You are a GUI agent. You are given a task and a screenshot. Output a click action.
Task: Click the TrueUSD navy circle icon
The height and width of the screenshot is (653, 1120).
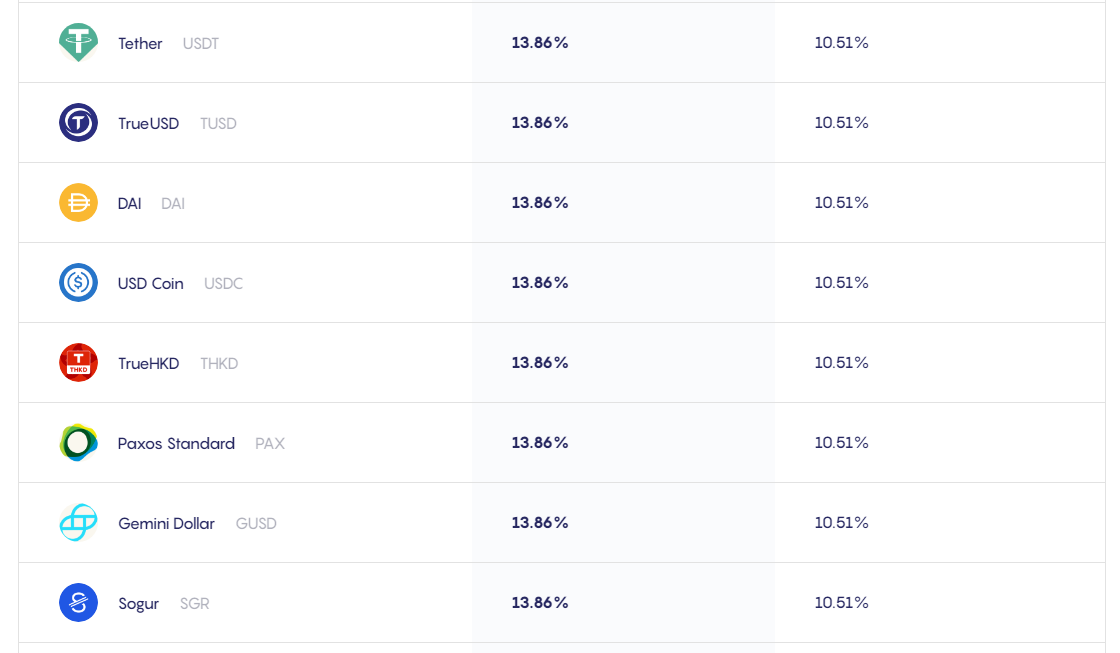[78, 123]
